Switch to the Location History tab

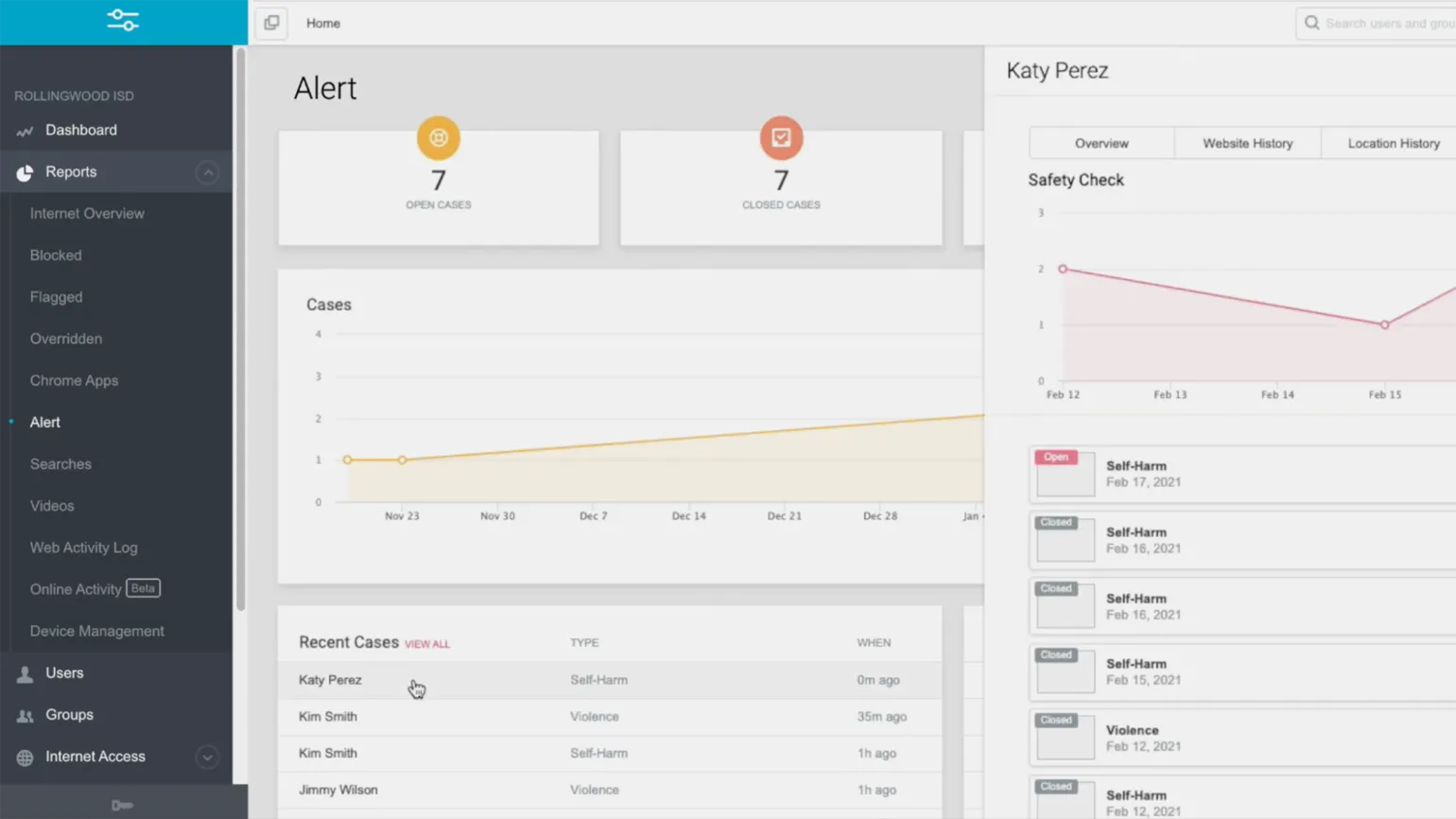(x=1393, y=144)
